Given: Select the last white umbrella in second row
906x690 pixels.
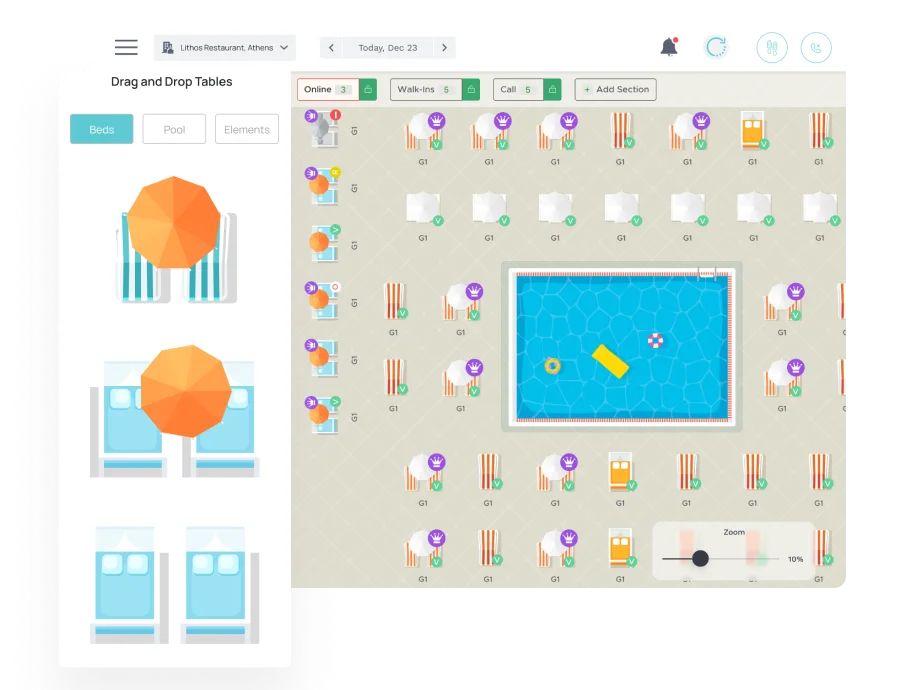Looking at the screenshot, I should pyautogui.click(x=821, y=209).
